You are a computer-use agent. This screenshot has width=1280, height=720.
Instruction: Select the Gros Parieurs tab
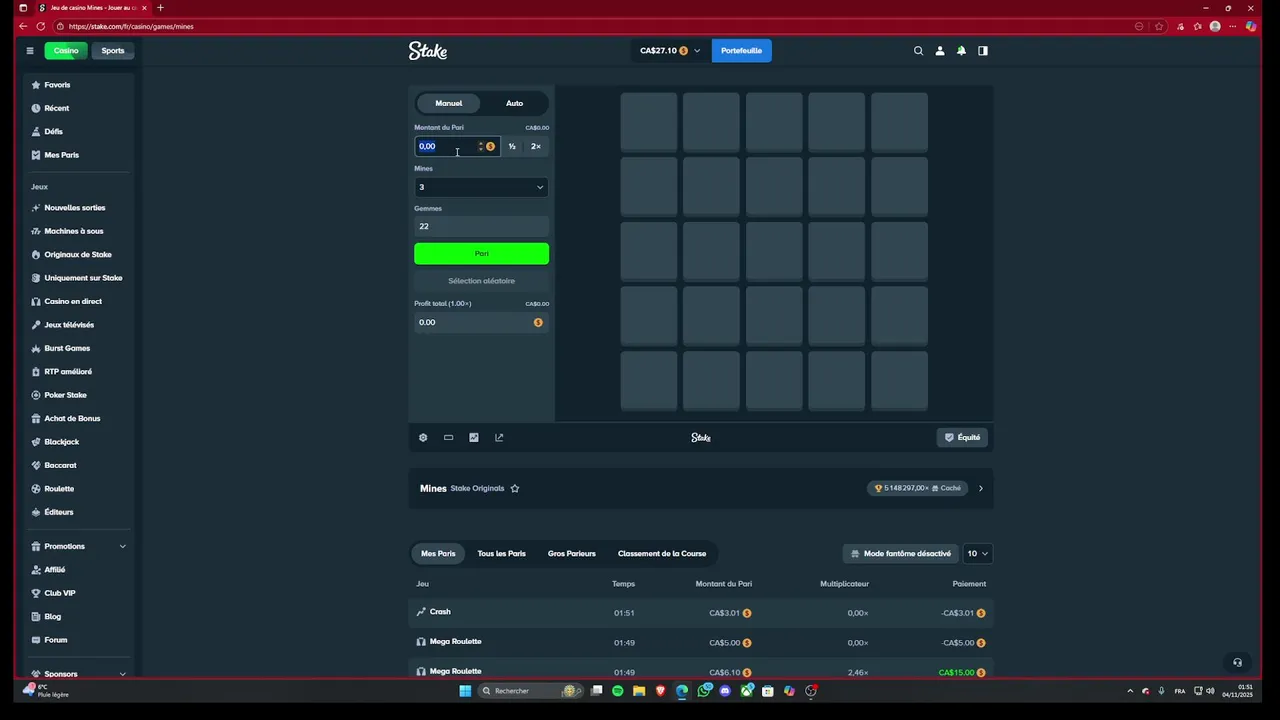571,553
